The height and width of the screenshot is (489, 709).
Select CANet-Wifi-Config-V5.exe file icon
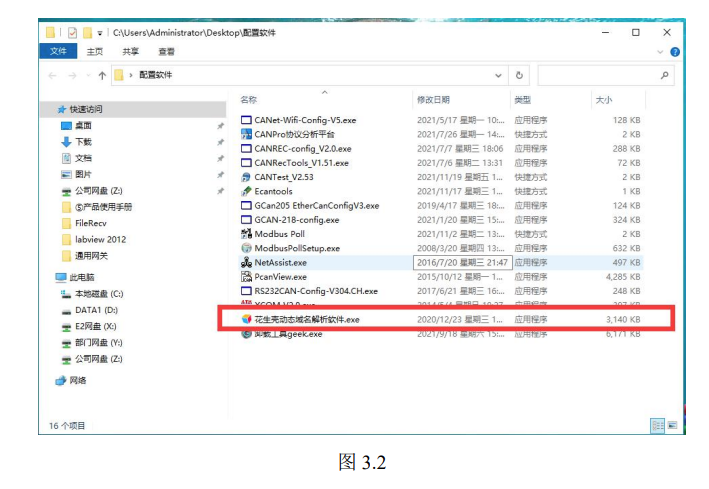click(246, 120)
